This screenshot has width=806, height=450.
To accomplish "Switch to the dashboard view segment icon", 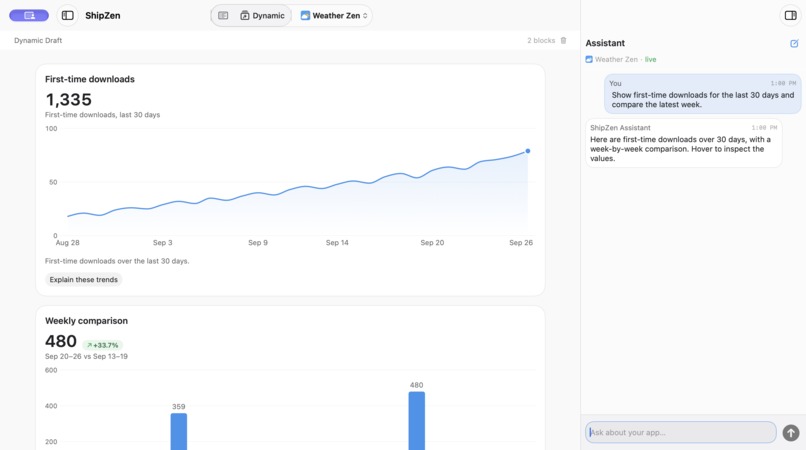I will (x=223, y=15).
